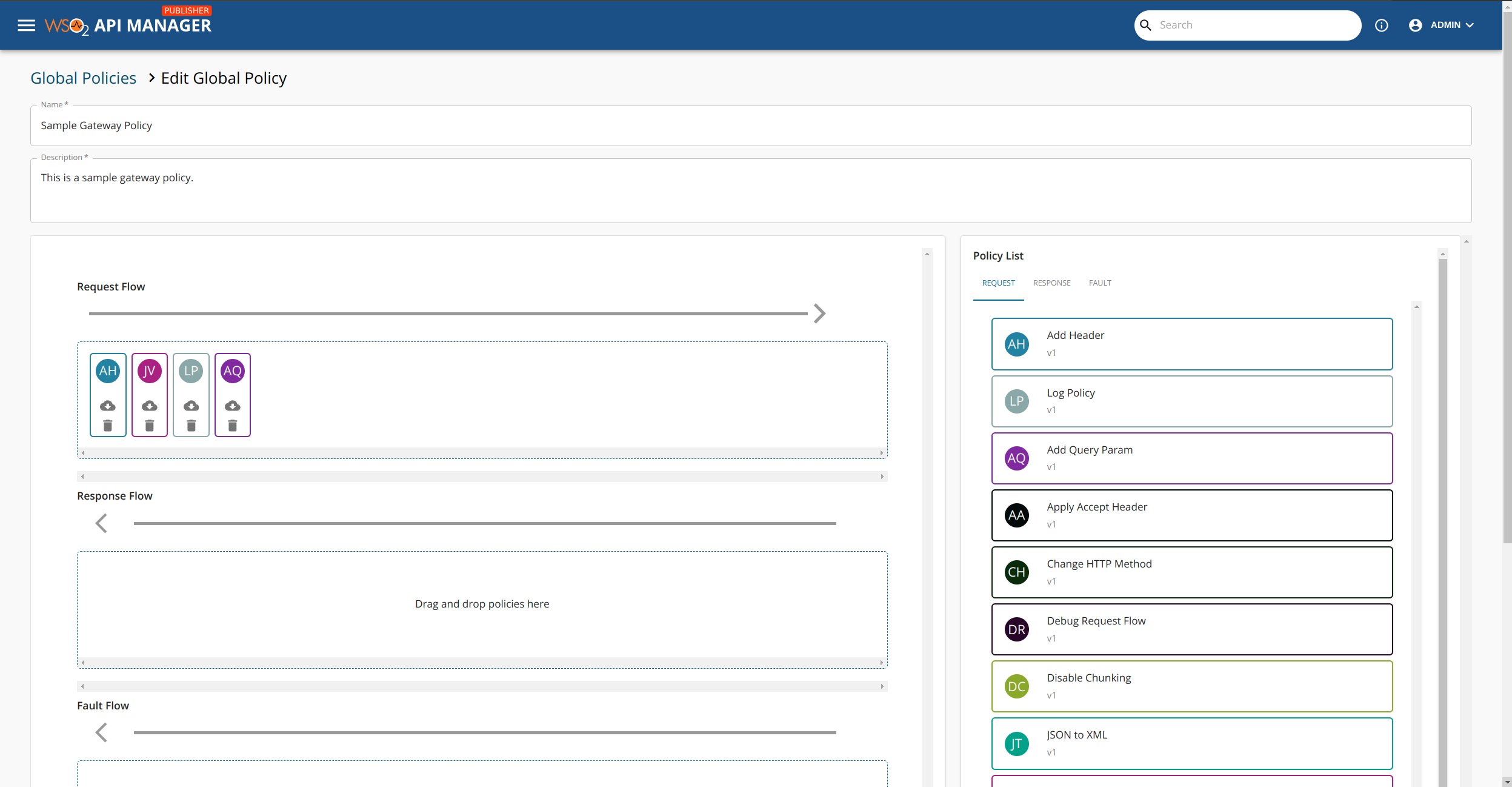Click the JV avatar in Request Flow
The image size is (1512, 787).
pyautogui.click(x=150, y=371)
